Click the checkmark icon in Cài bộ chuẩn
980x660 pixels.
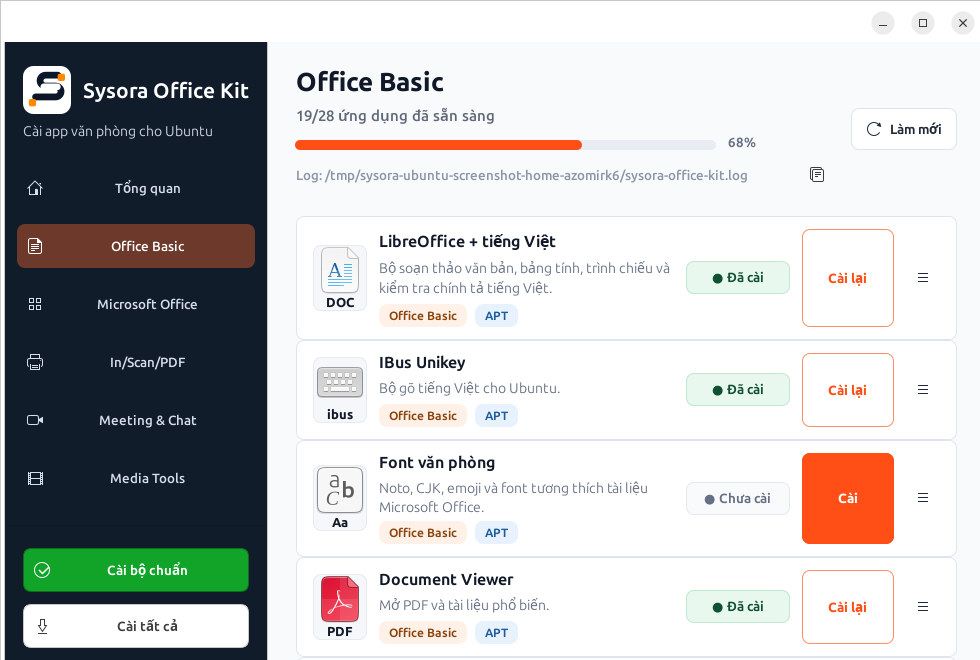tap(42, 570)
